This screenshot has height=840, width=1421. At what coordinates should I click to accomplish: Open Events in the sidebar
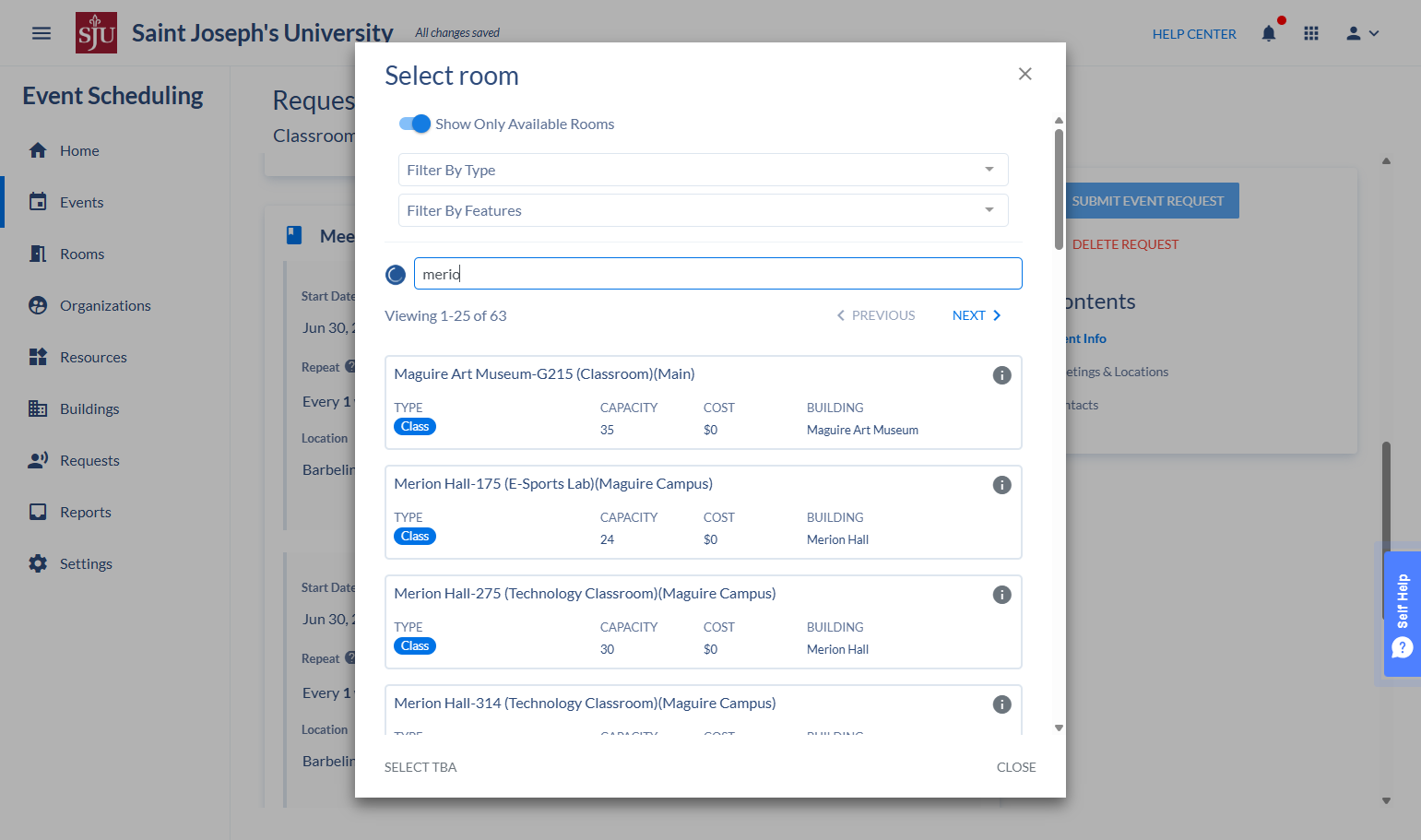pos(81,202)
